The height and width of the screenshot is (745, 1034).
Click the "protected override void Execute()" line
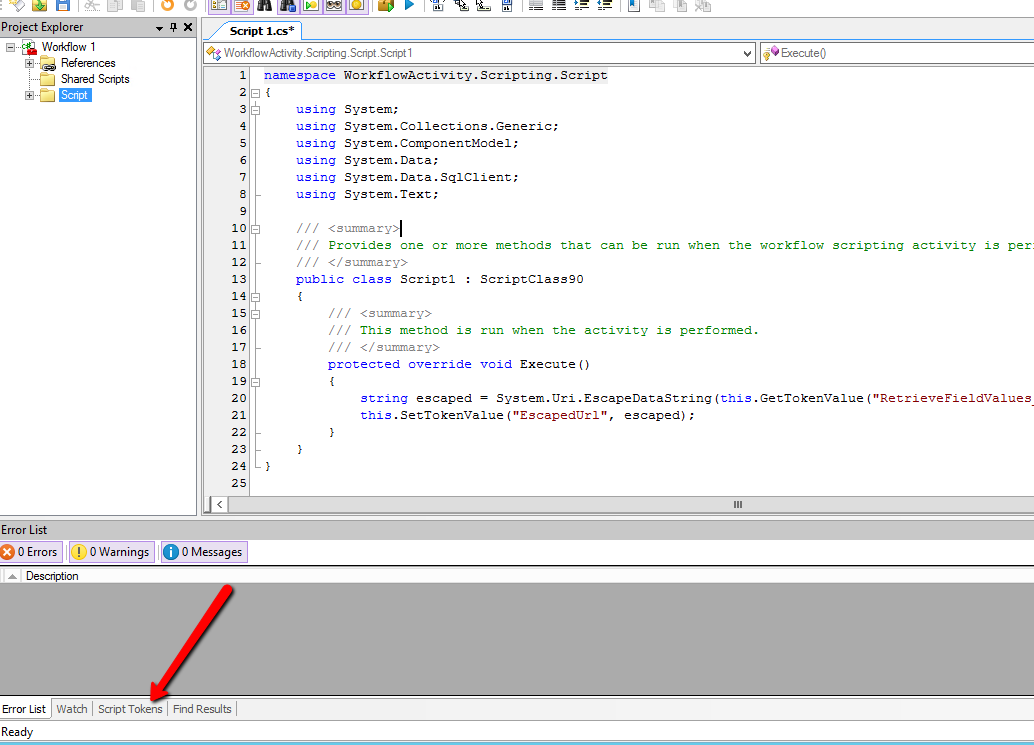[x=458, y=365]
